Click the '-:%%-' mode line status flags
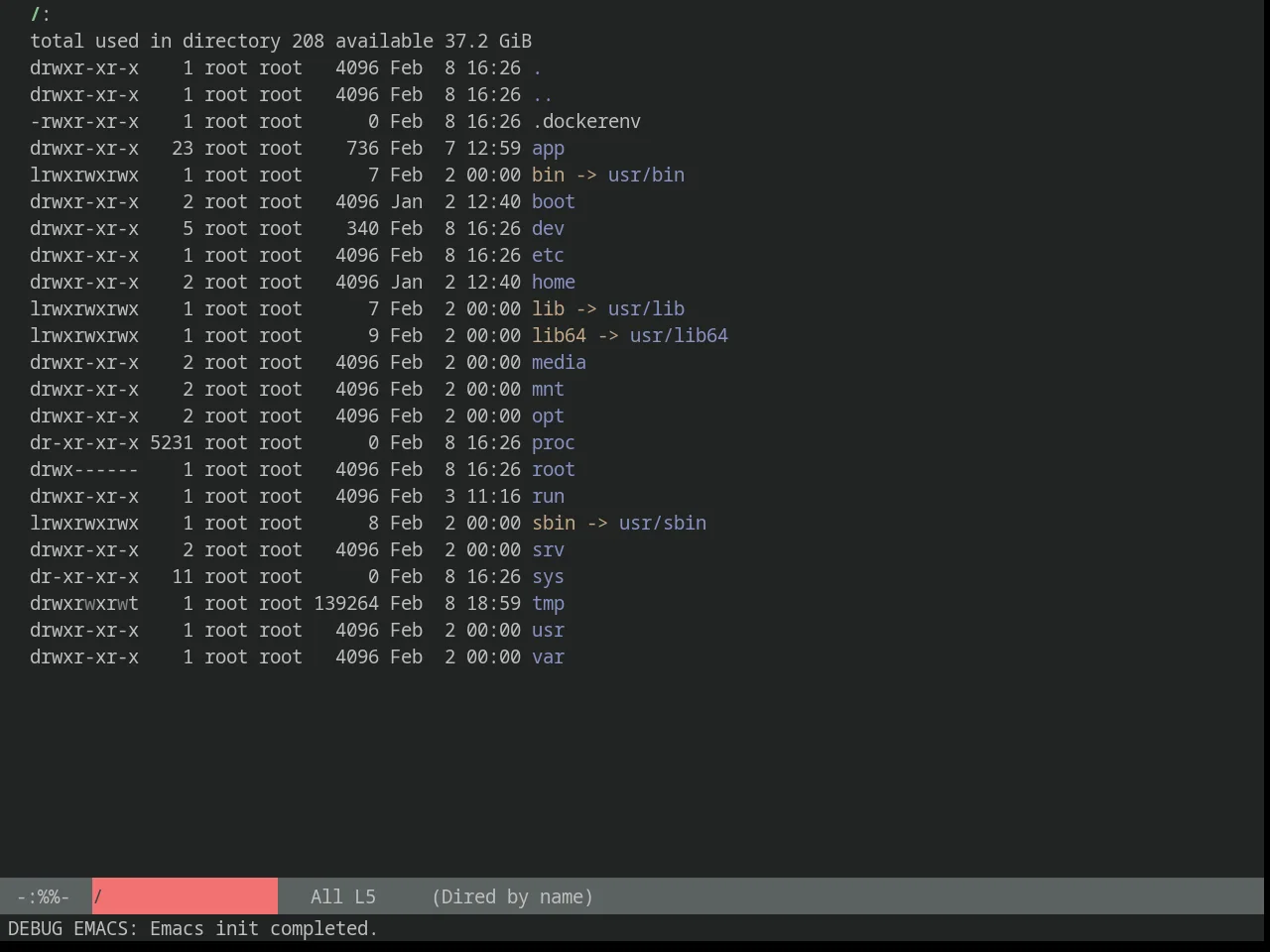 click(x=43, y=897)
